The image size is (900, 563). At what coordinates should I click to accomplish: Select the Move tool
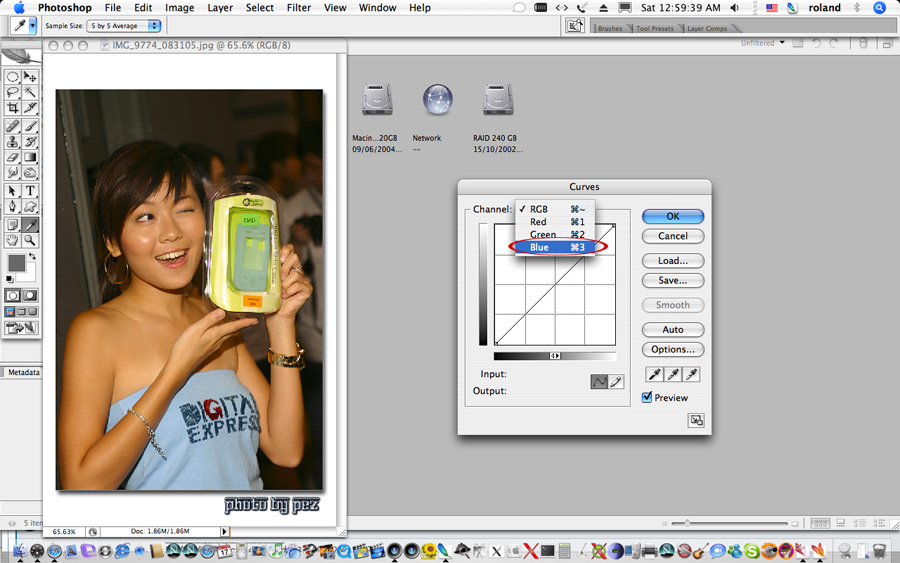tap(30, 77)
